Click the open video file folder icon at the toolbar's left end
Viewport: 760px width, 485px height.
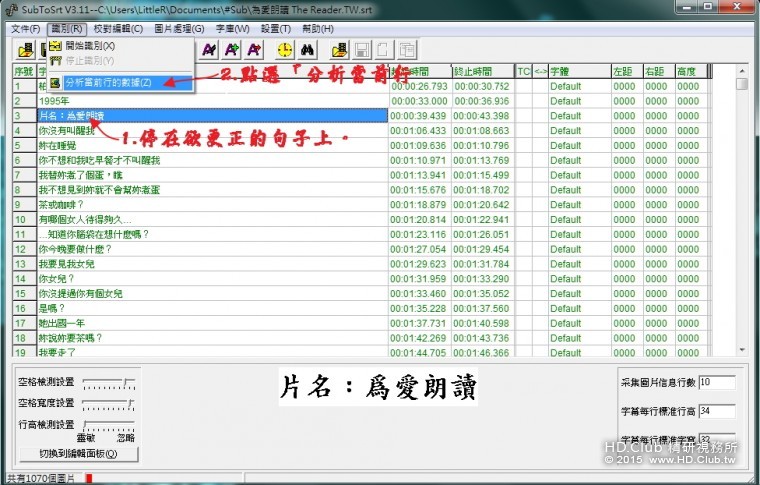pos(26,50)
